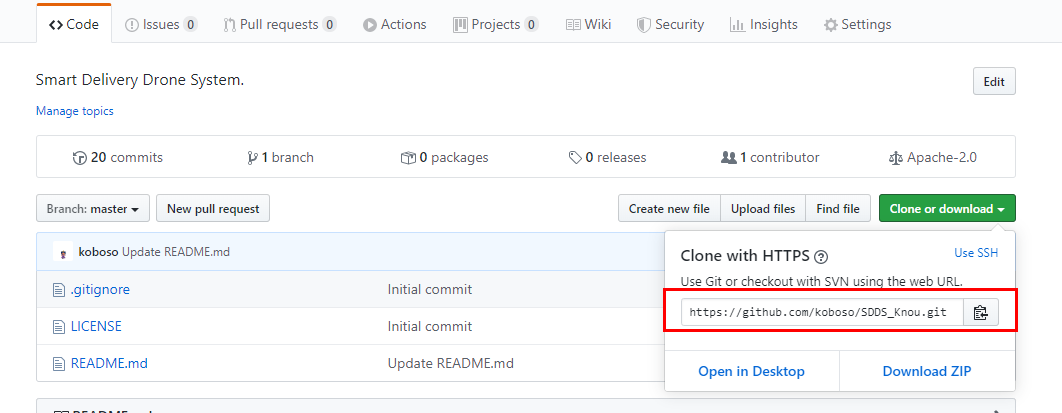Click the contributors people icon

tap(729, 158)
